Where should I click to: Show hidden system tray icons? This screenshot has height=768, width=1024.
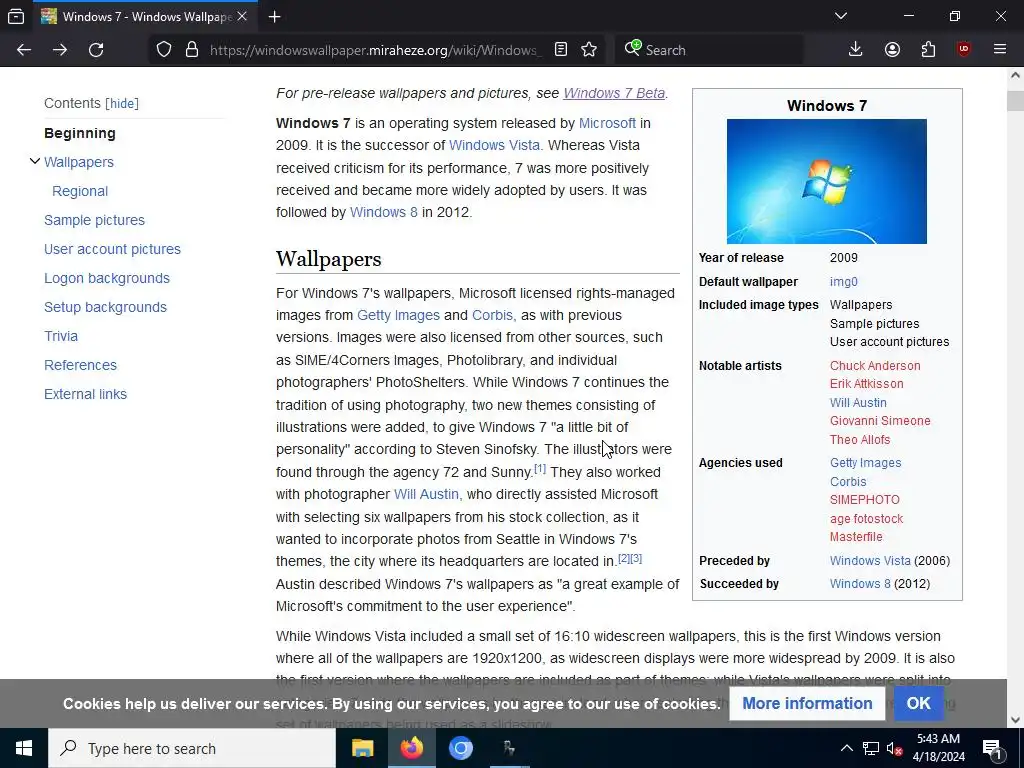[x=846, y=748]
